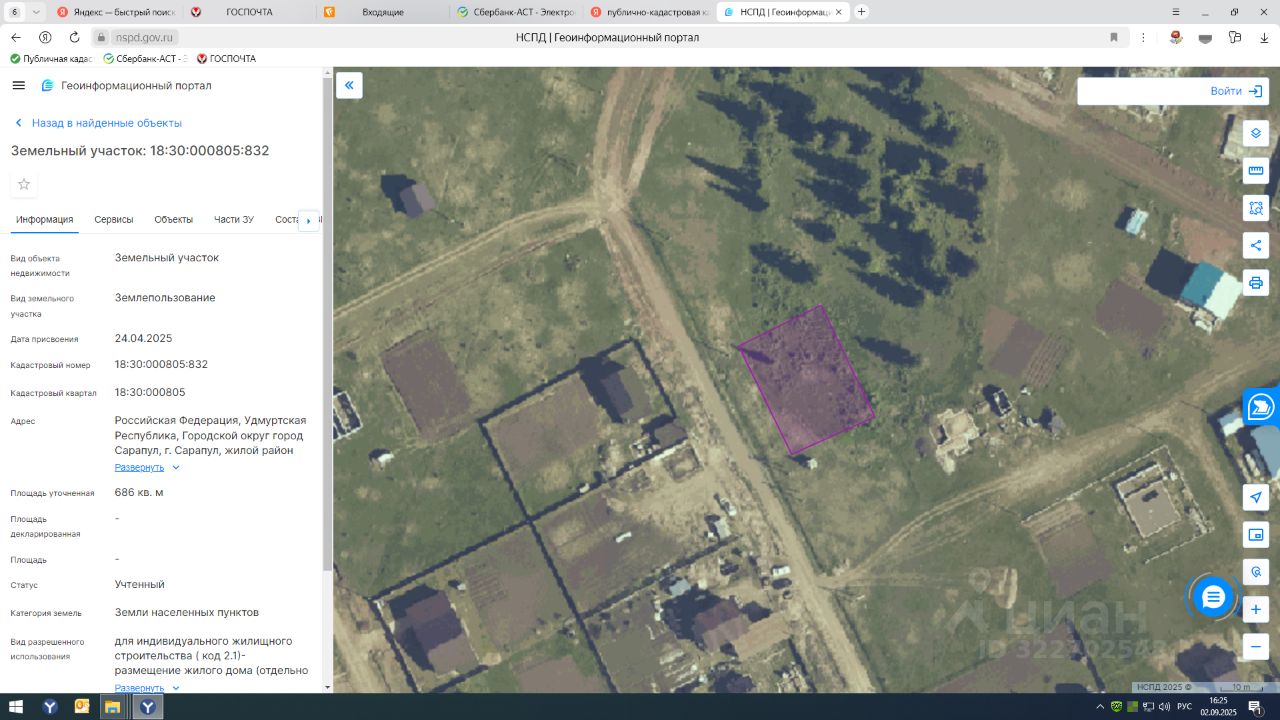Click the Геоинформационный портал logo icon
This screenshot has height=720, width=1280.
point(47,86)
